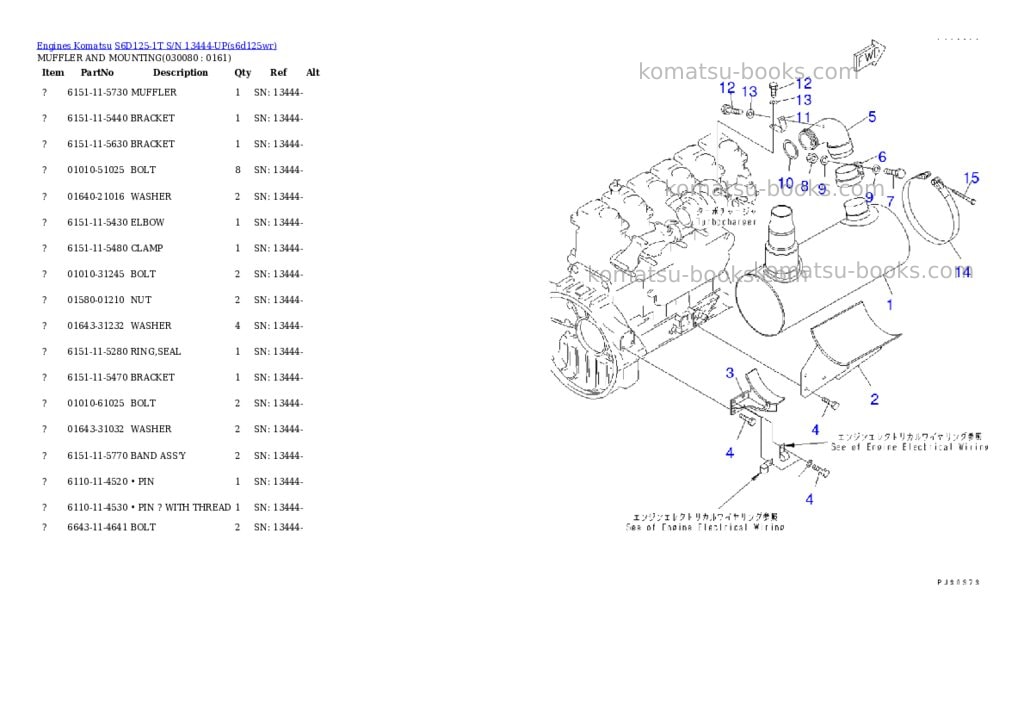Viewport: 1024px width, 725px height.
Task: Click the BAND ASS'Y description text
Action: [158, 455]
